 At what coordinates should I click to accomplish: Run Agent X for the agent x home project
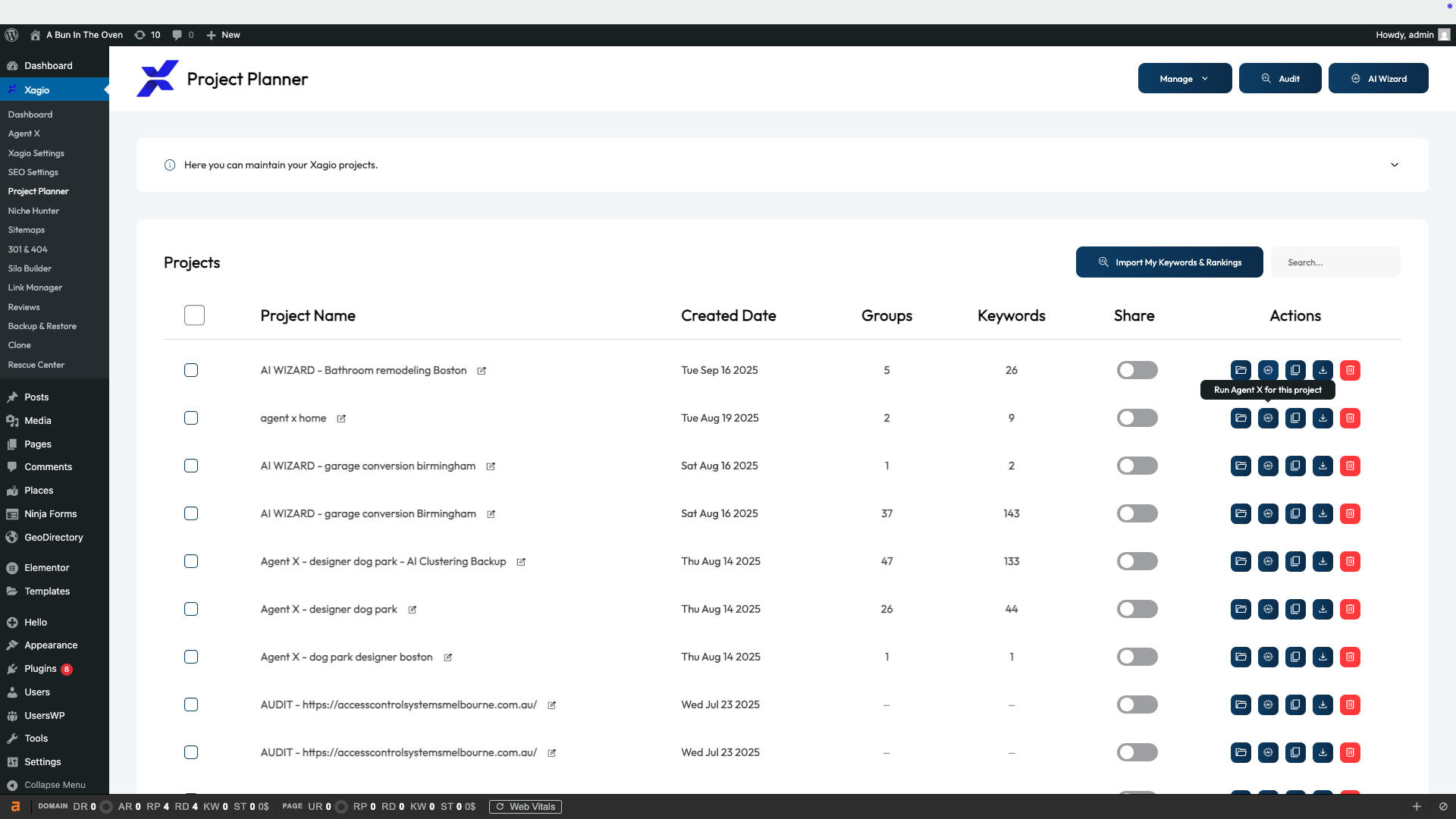tap(1268, 418)
